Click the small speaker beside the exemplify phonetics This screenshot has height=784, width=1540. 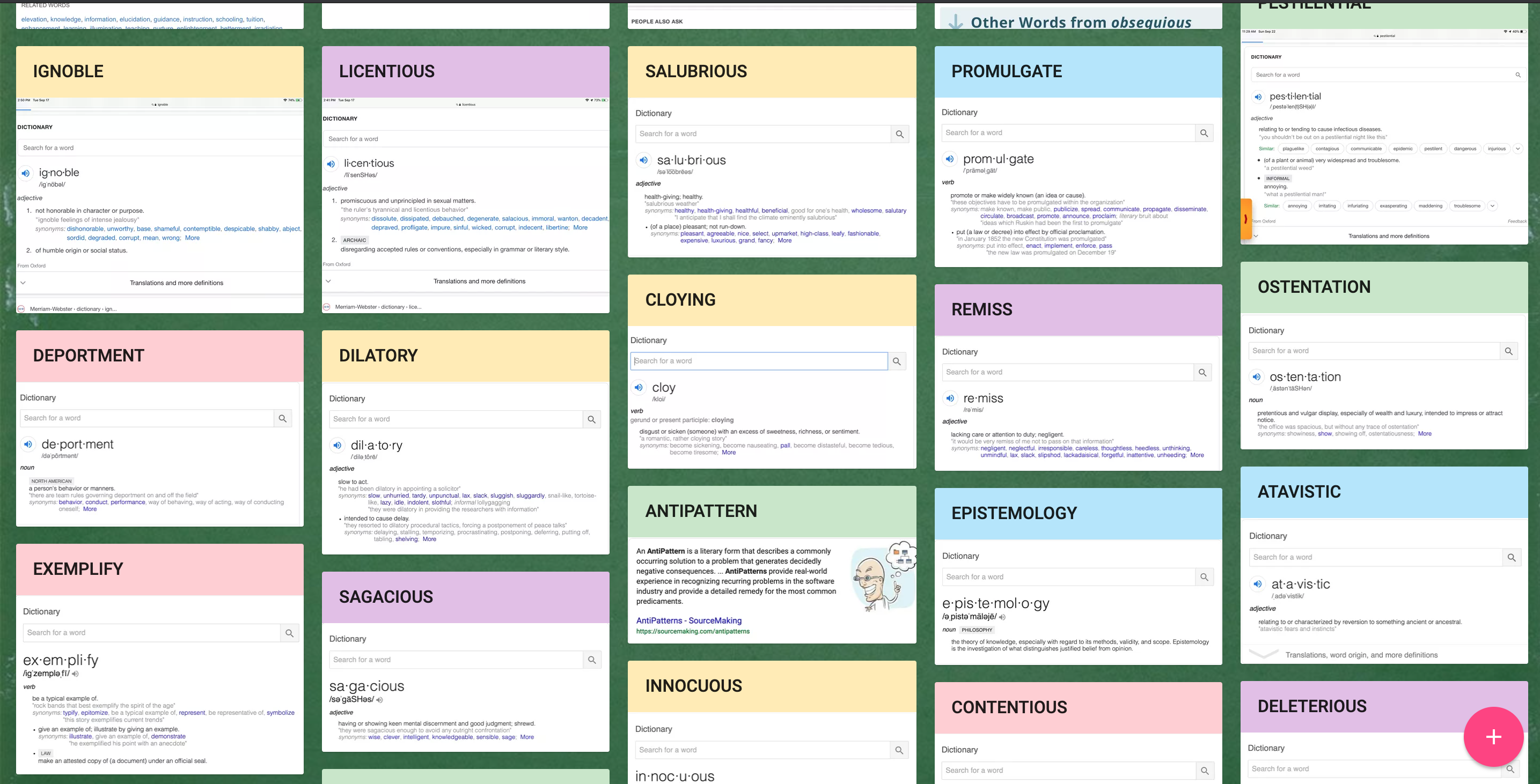(76, 674)
